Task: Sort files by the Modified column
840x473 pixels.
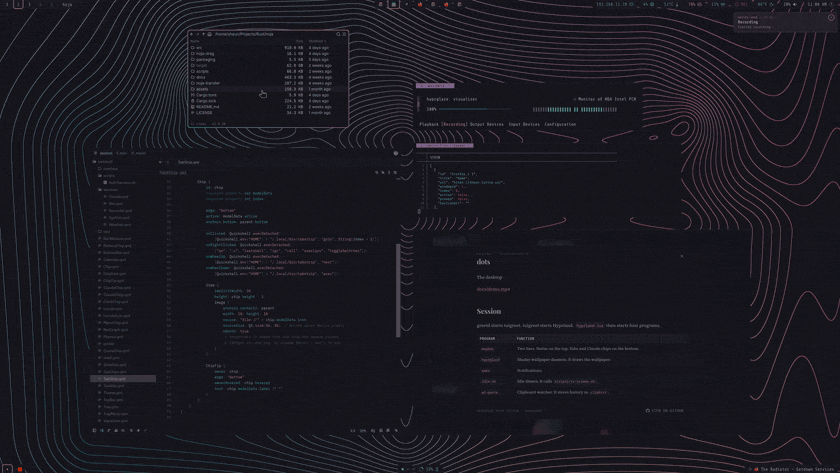Action: pos(316,41)
